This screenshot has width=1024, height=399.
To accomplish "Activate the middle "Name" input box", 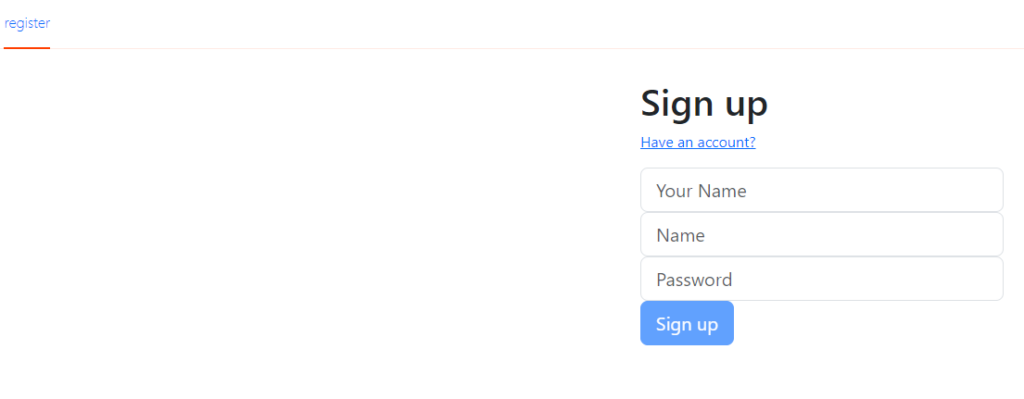I will click(x=822, y=234).
